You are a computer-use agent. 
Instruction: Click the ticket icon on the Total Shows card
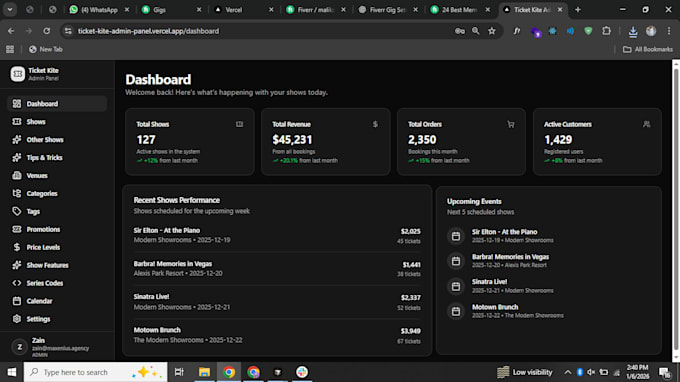coord(239,124)
